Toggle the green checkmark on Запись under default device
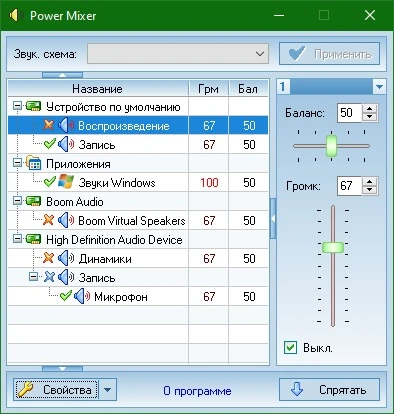394x414 pixels. (x=49, y=144)
